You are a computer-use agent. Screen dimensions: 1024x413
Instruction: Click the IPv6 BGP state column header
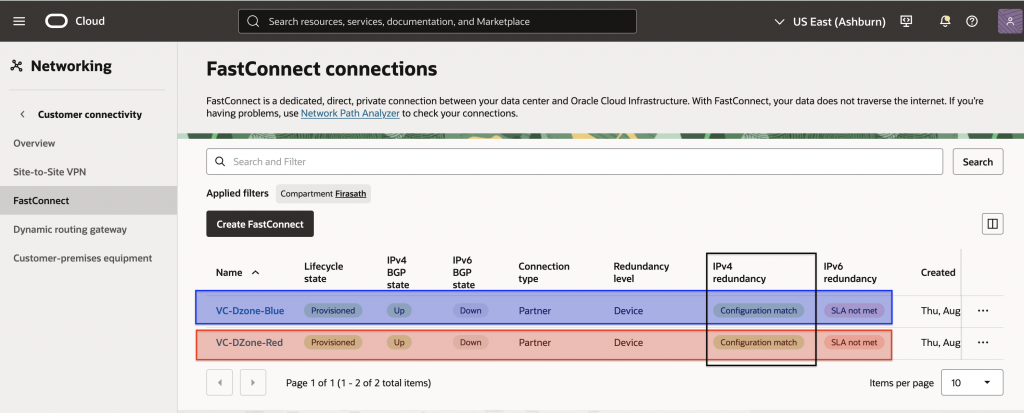(464, 273)
